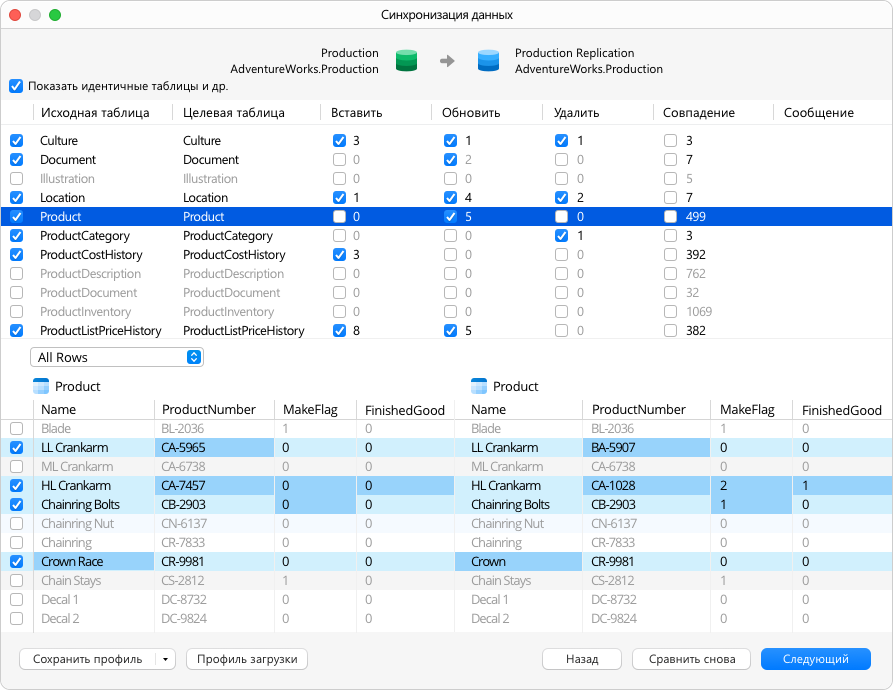Click the 'Следующий' button
Screen dimensions: 893x690
pyautogui.click(x=816, y=659)
